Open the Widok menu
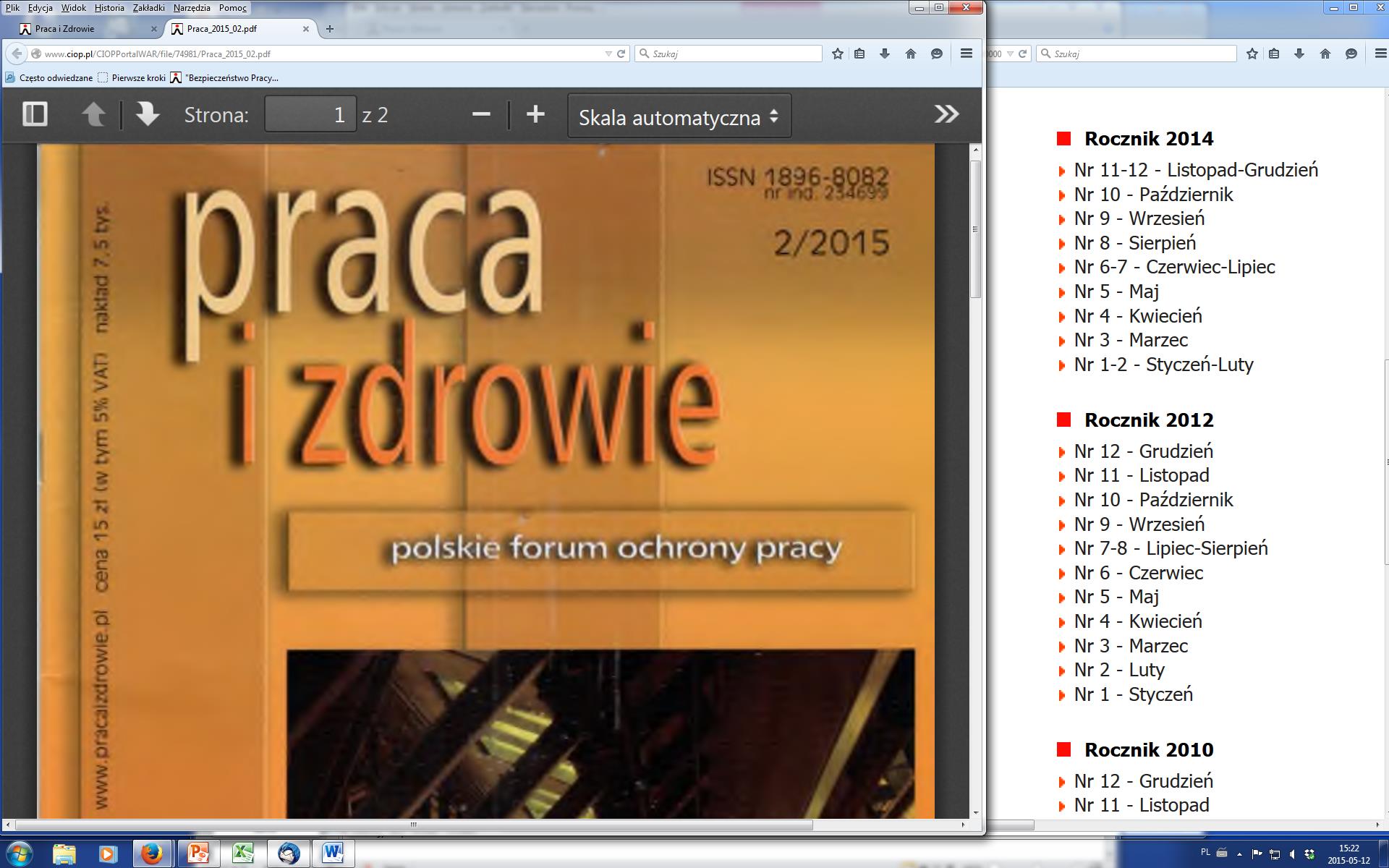The width and height of the screenshot is (1389, 868). (74, 8)
